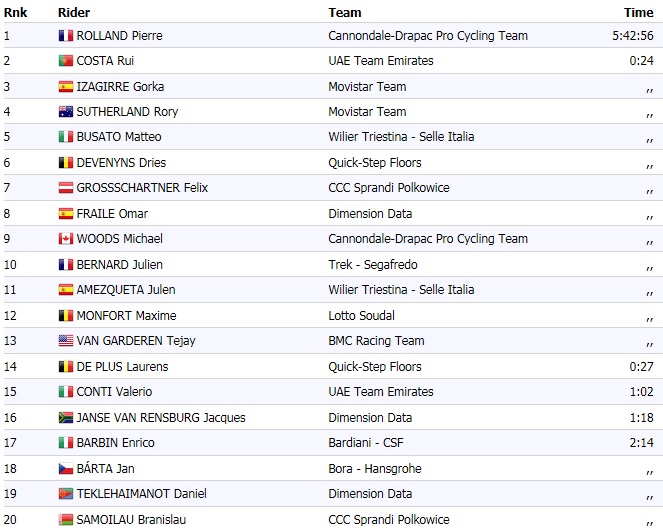
Task: Click the Time column header
Action: click(x=638, y=13)
